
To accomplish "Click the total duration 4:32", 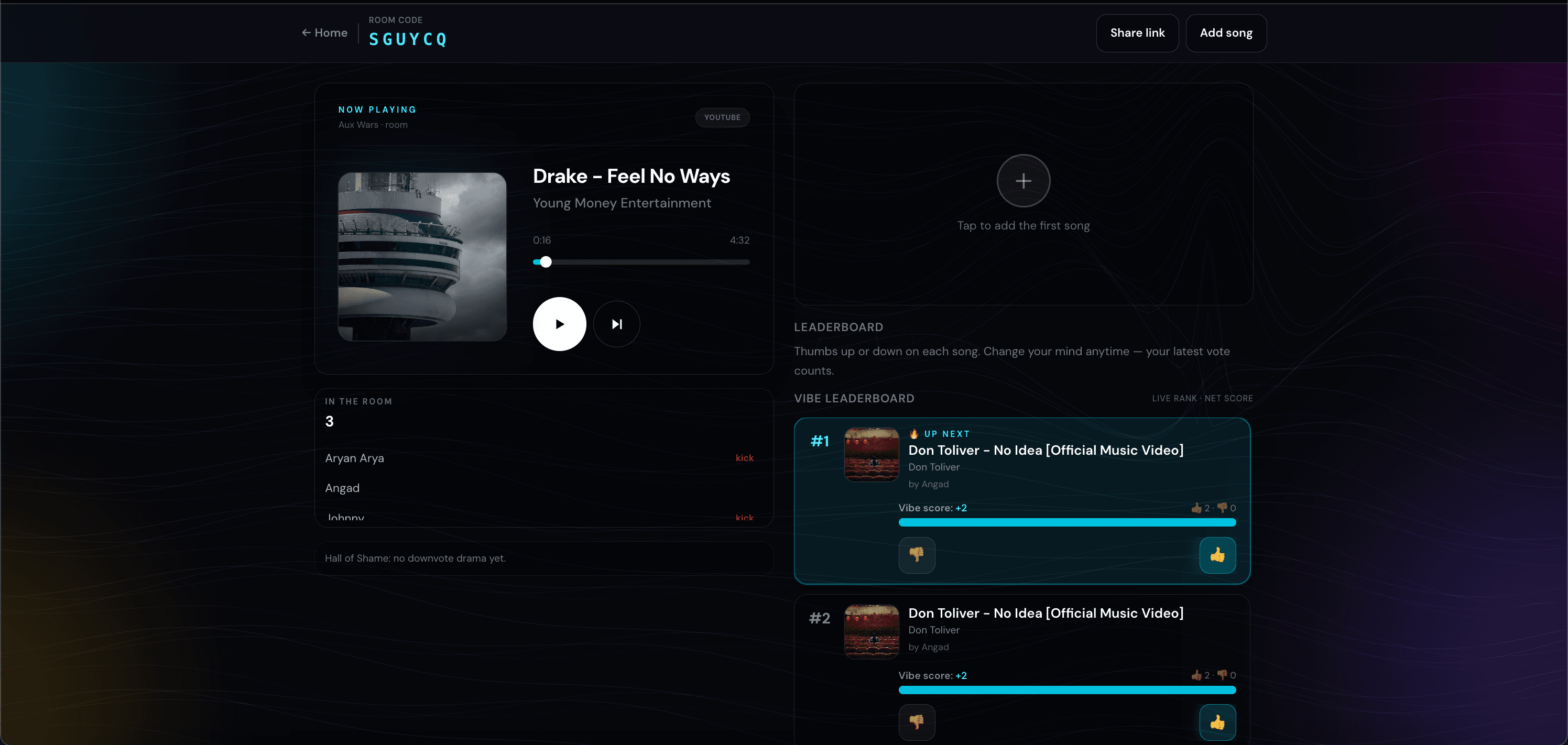I will [x=739, y=240].
